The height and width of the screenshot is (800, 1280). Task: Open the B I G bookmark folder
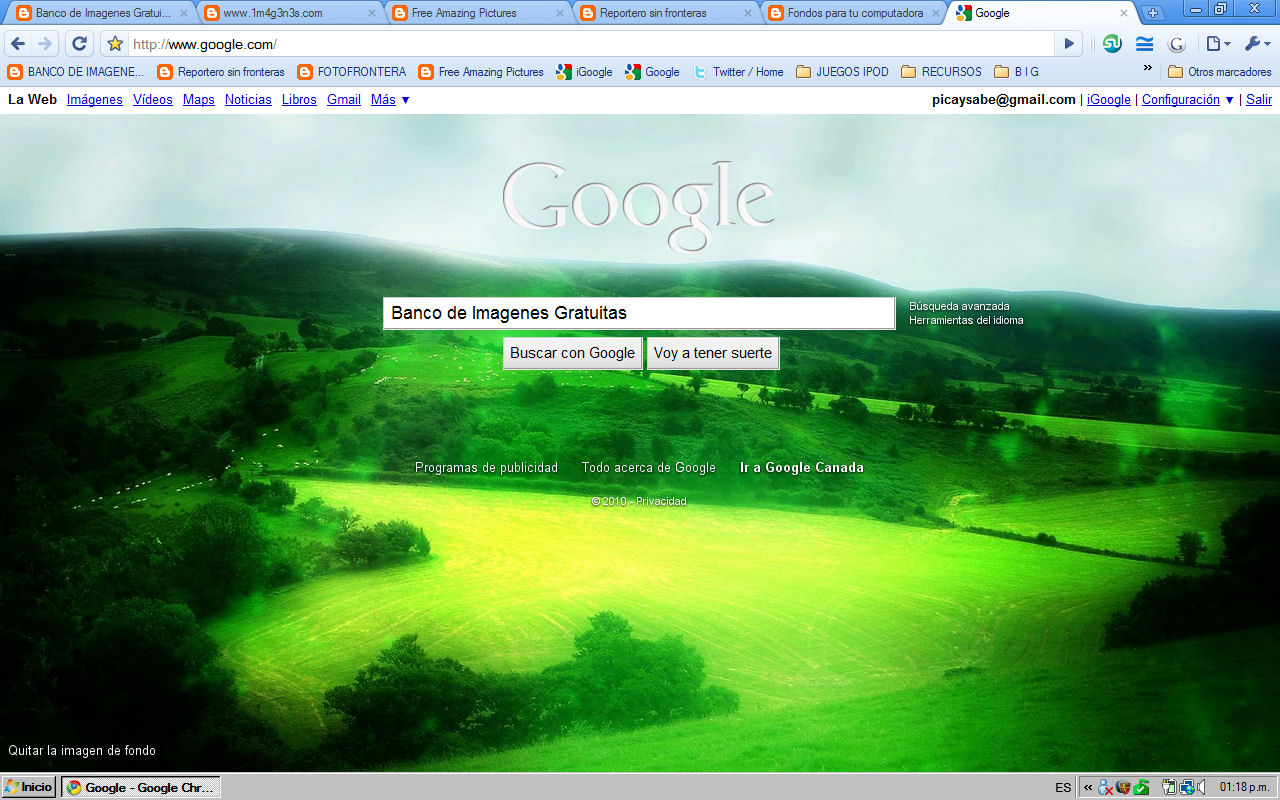coord(1016,72)
